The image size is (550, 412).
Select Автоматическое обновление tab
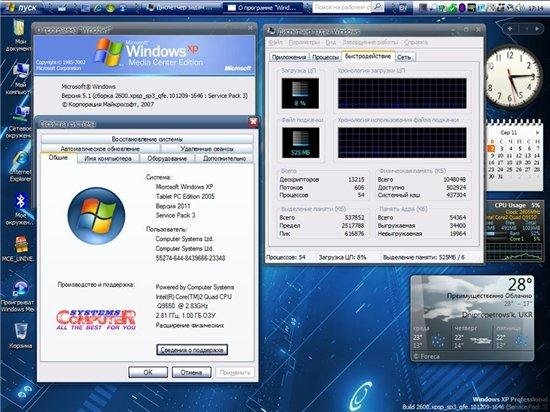pos(100,149)
